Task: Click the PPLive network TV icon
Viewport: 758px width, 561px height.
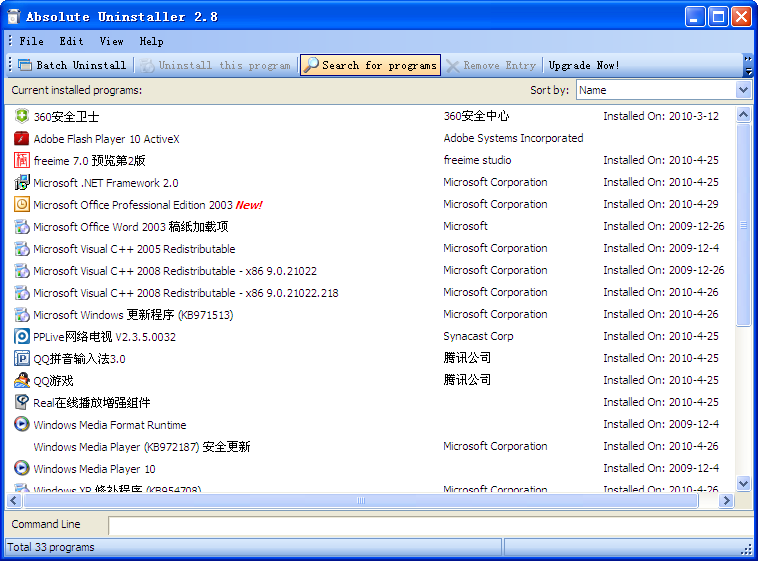Action: [22, 337]
